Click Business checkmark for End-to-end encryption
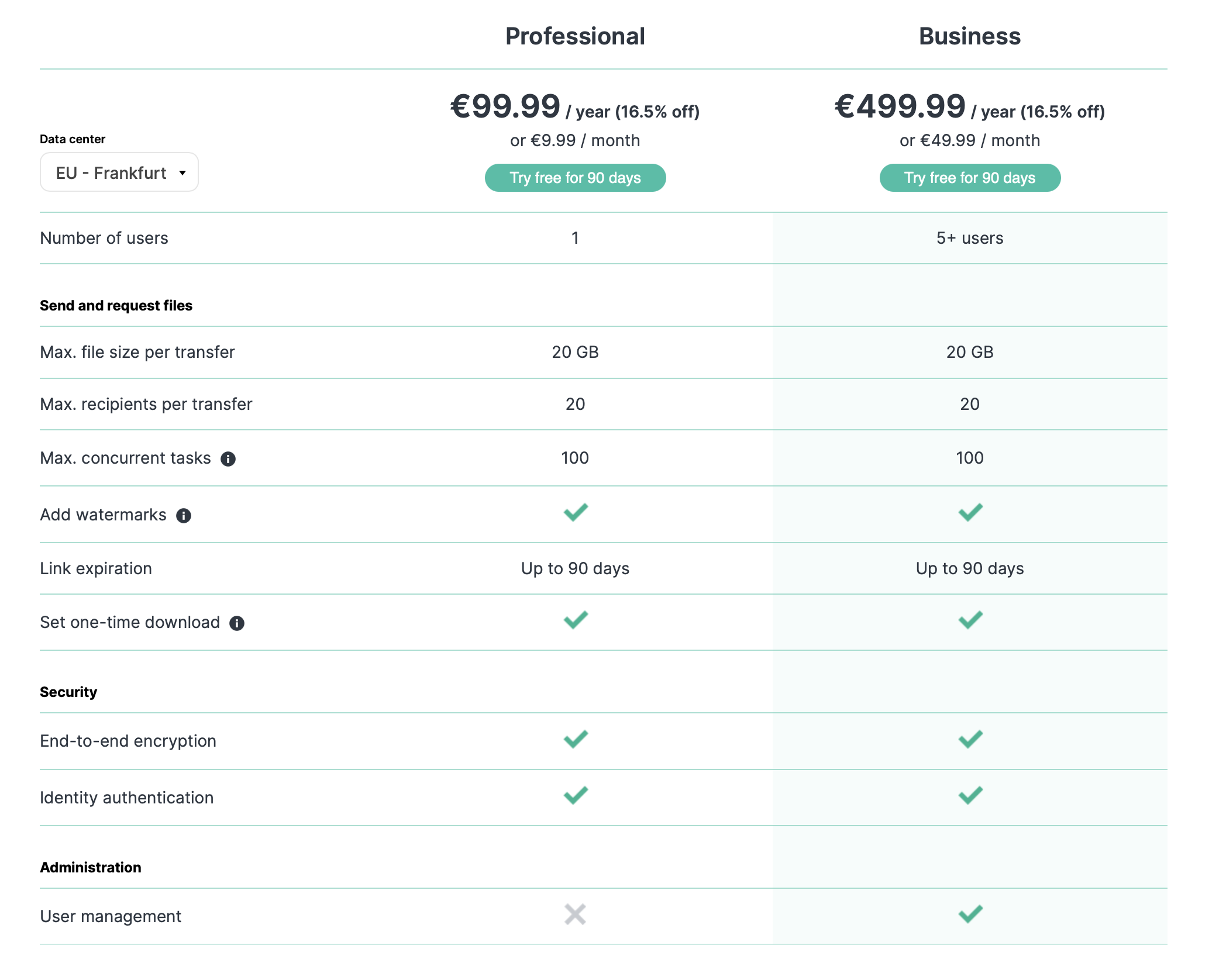Screen dimensions: 1226x980 coord(970,739)
